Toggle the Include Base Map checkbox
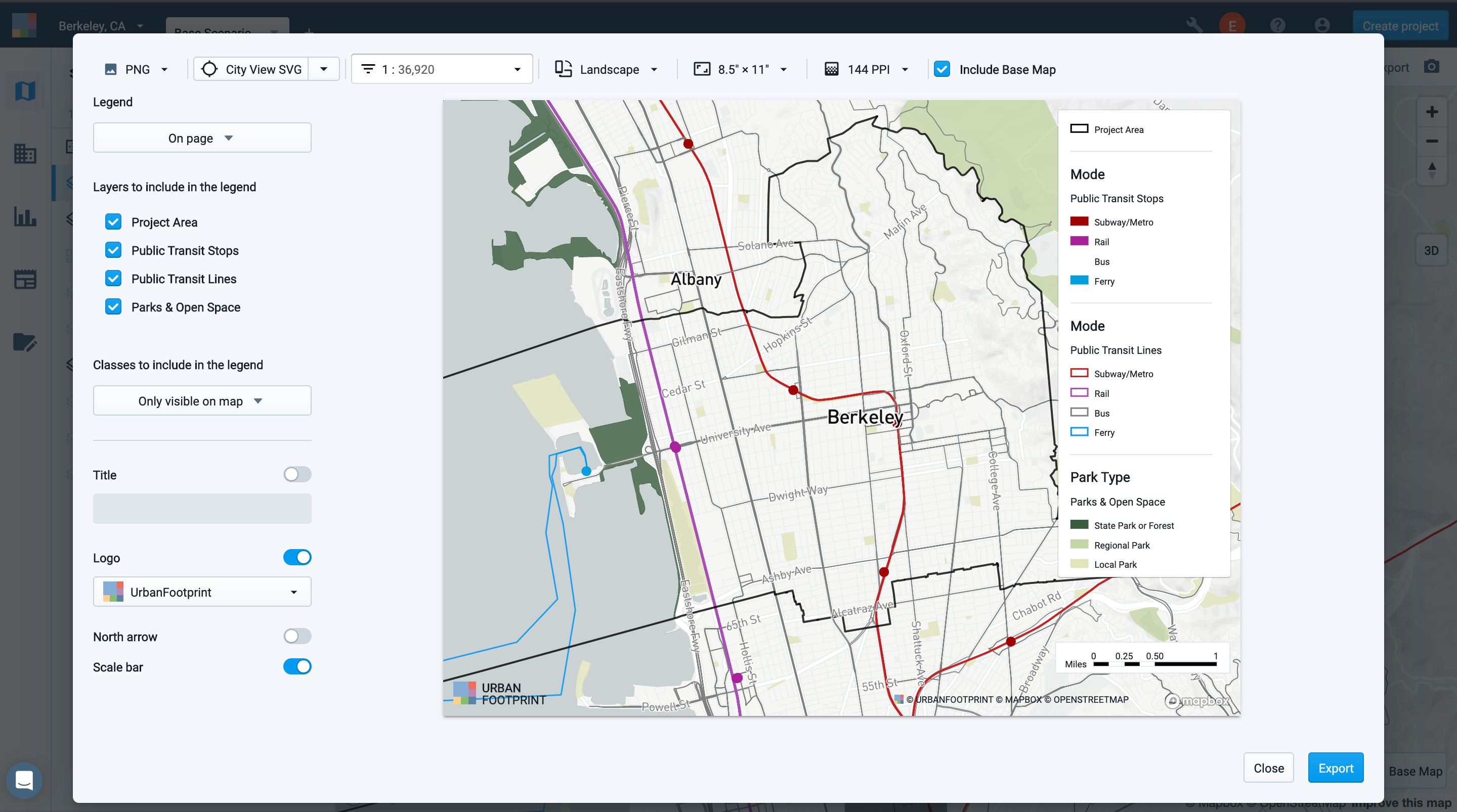 tap(941, 69)
